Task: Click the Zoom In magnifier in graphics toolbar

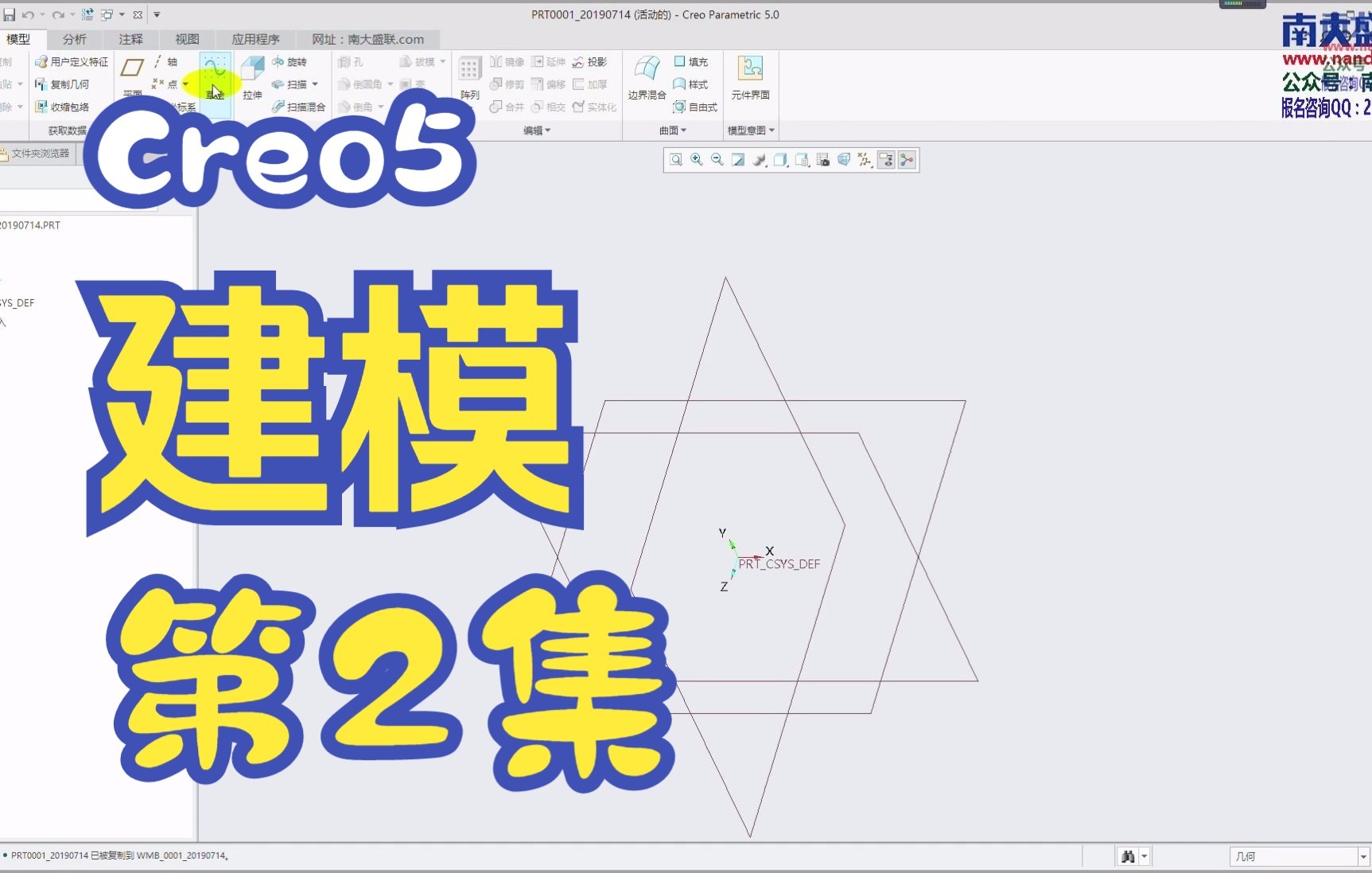Action: pyautogui.click(x=696, y=159)
